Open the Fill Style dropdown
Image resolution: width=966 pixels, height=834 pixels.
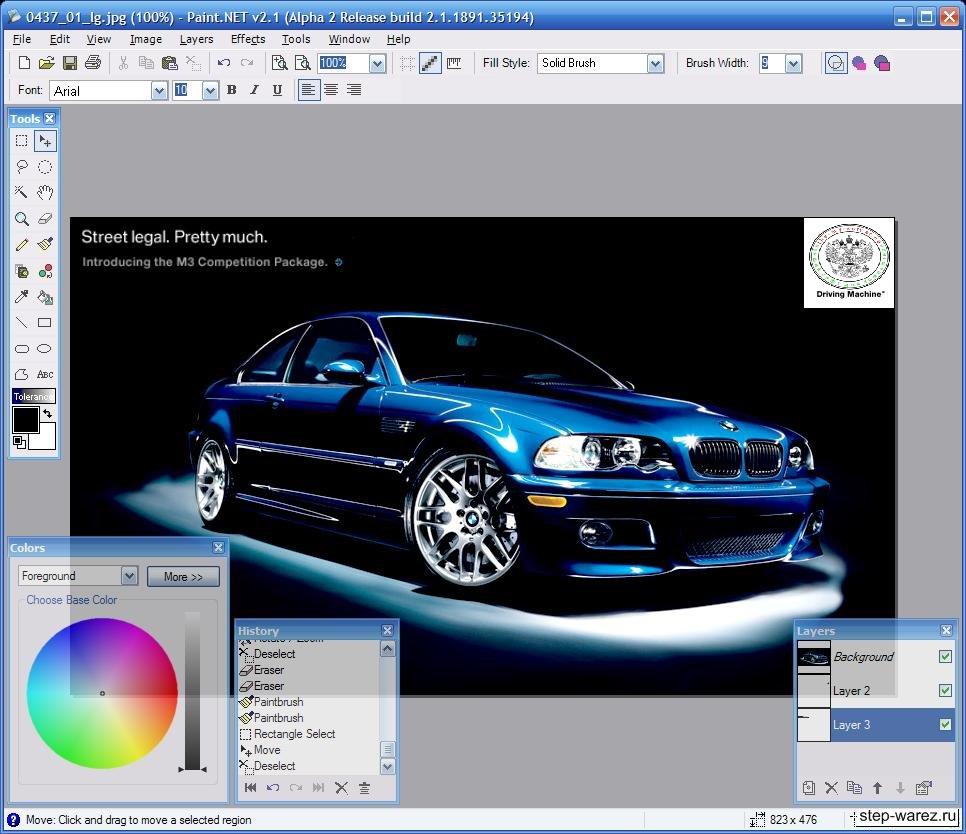click(655, 63)
